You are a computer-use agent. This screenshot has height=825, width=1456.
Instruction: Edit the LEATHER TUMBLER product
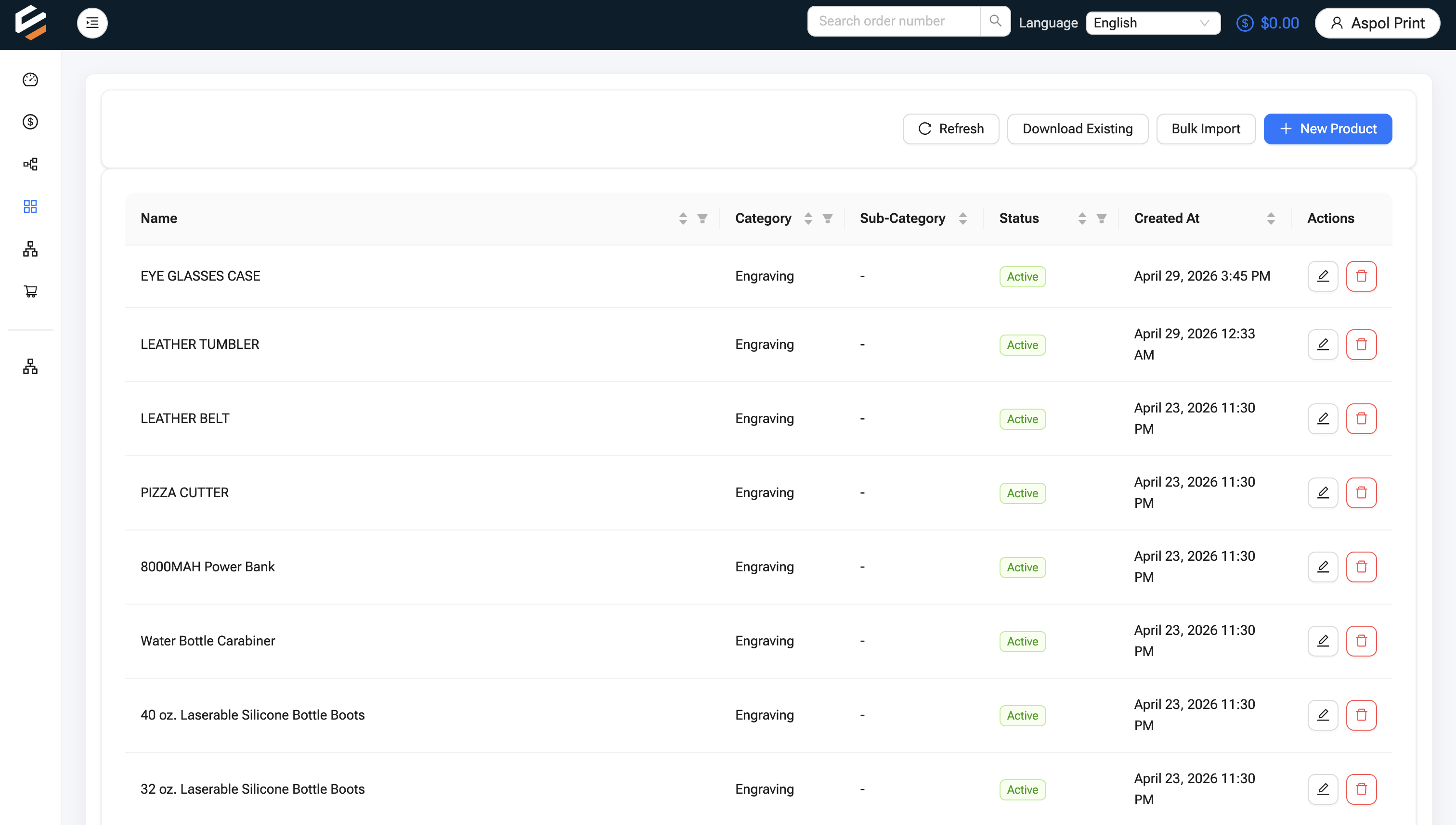coord(1323,345)
